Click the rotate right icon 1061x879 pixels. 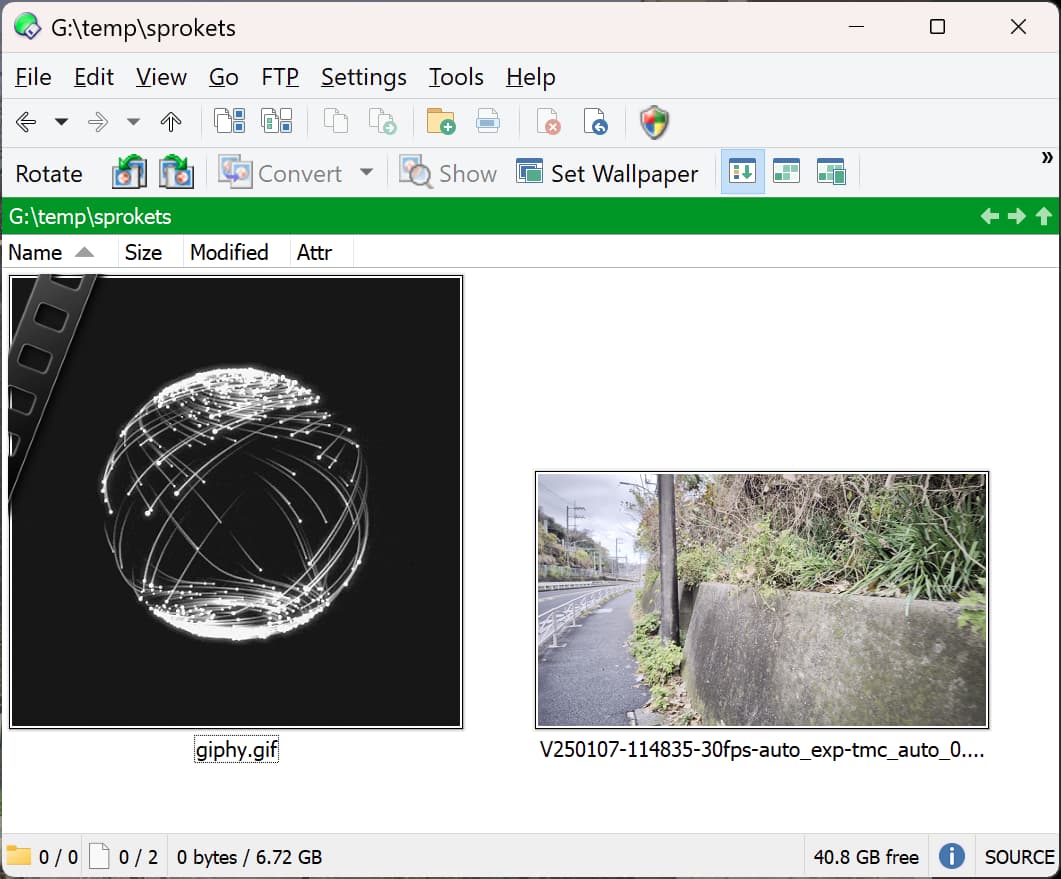click(x=177, y=172)
